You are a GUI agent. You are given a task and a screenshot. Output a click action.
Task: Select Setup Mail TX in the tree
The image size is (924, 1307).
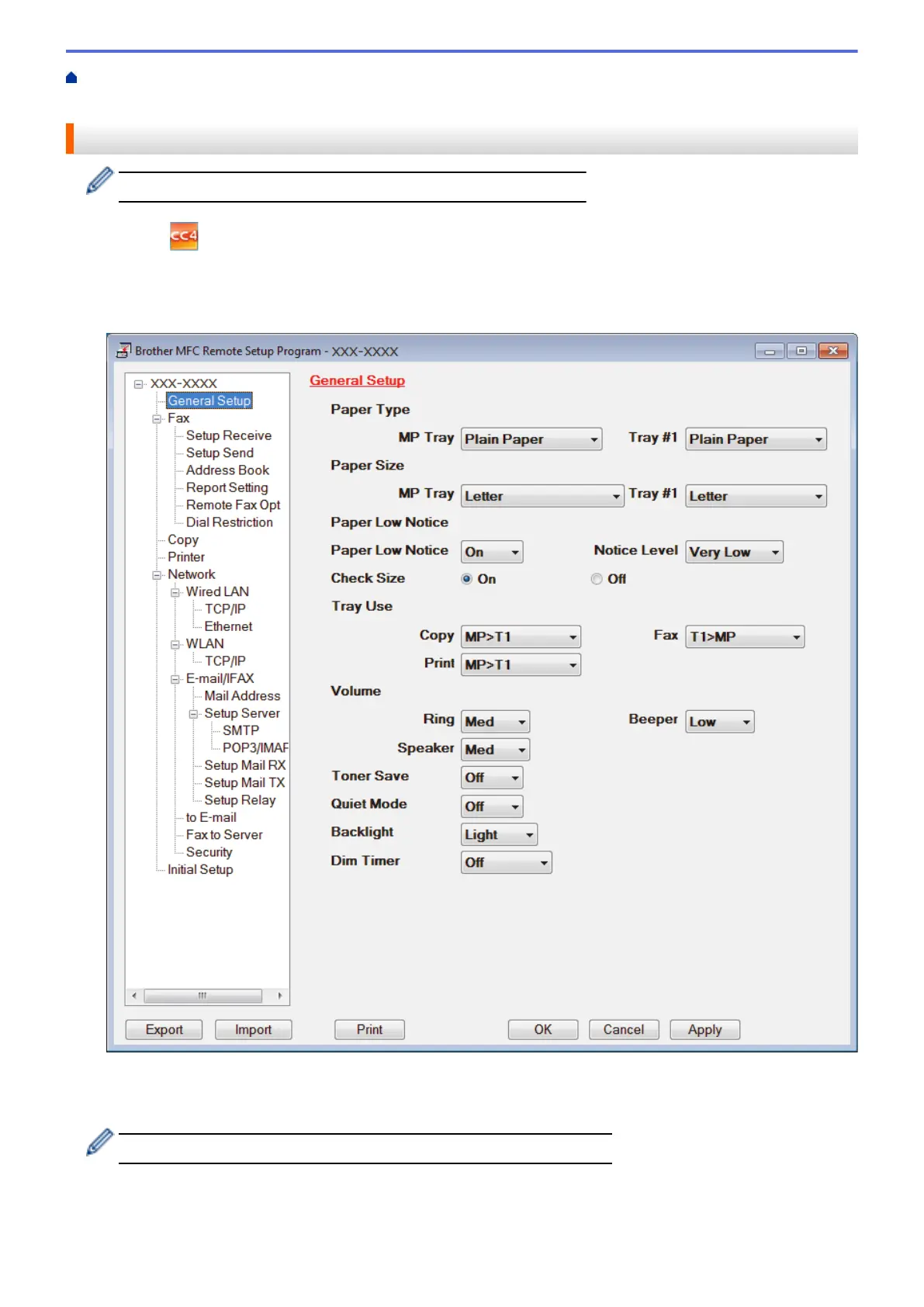point(244,782)
